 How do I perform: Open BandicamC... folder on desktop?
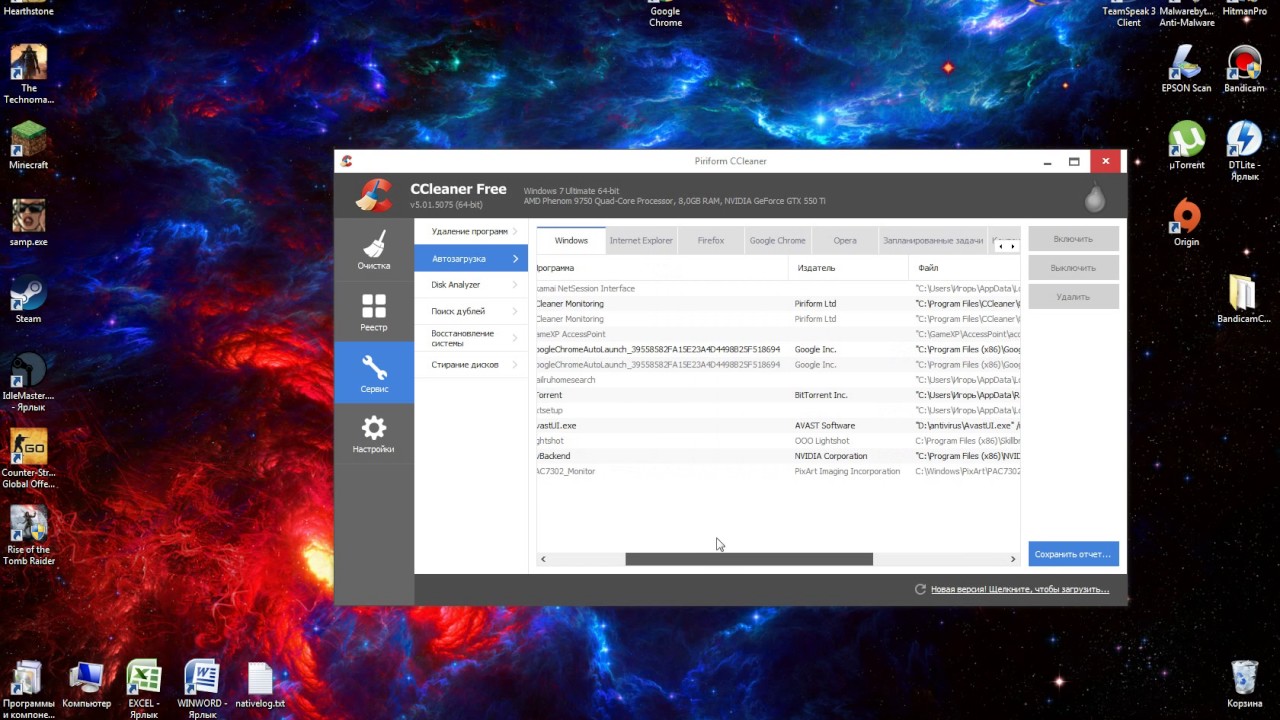coord(1244,299)
